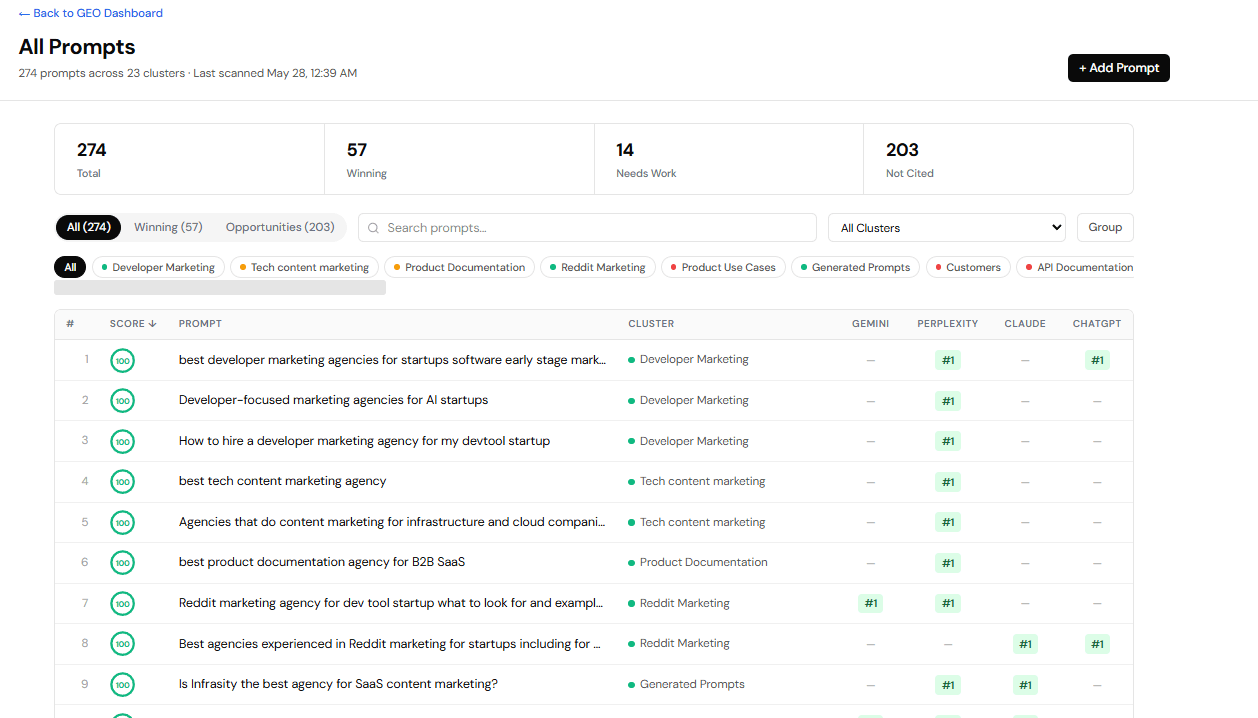Click score 100 circle in row 5
Screen dimensions: 1258x718
click(x=122, y=522)
